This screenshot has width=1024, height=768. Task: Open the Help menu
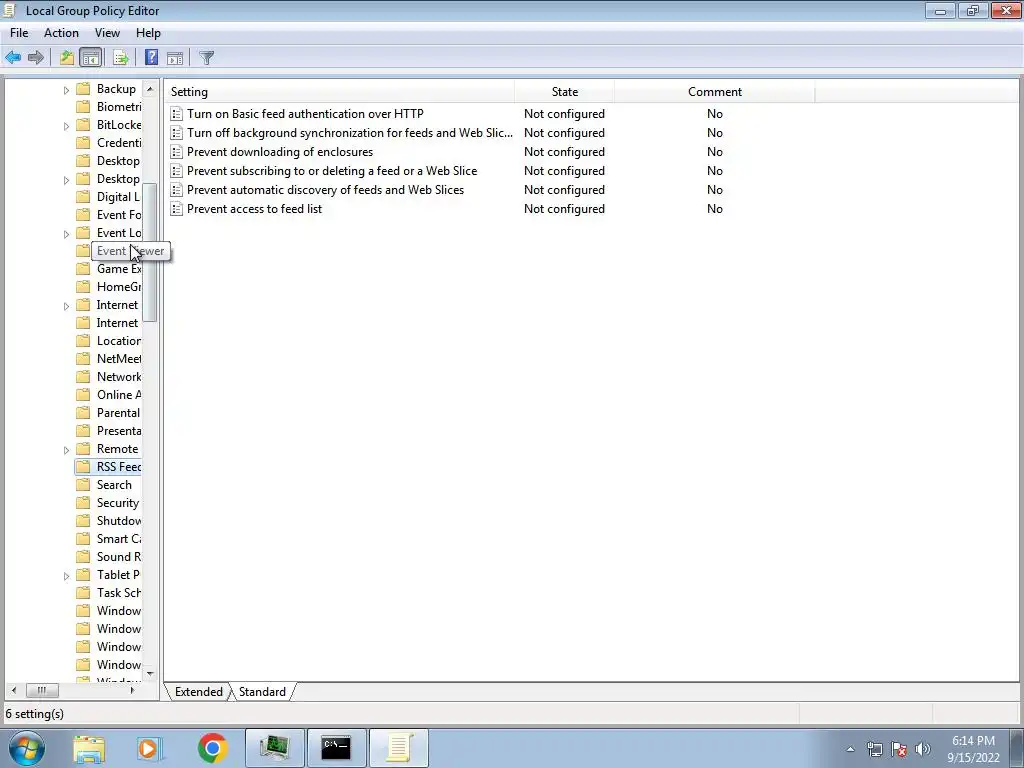click(148, 33)
